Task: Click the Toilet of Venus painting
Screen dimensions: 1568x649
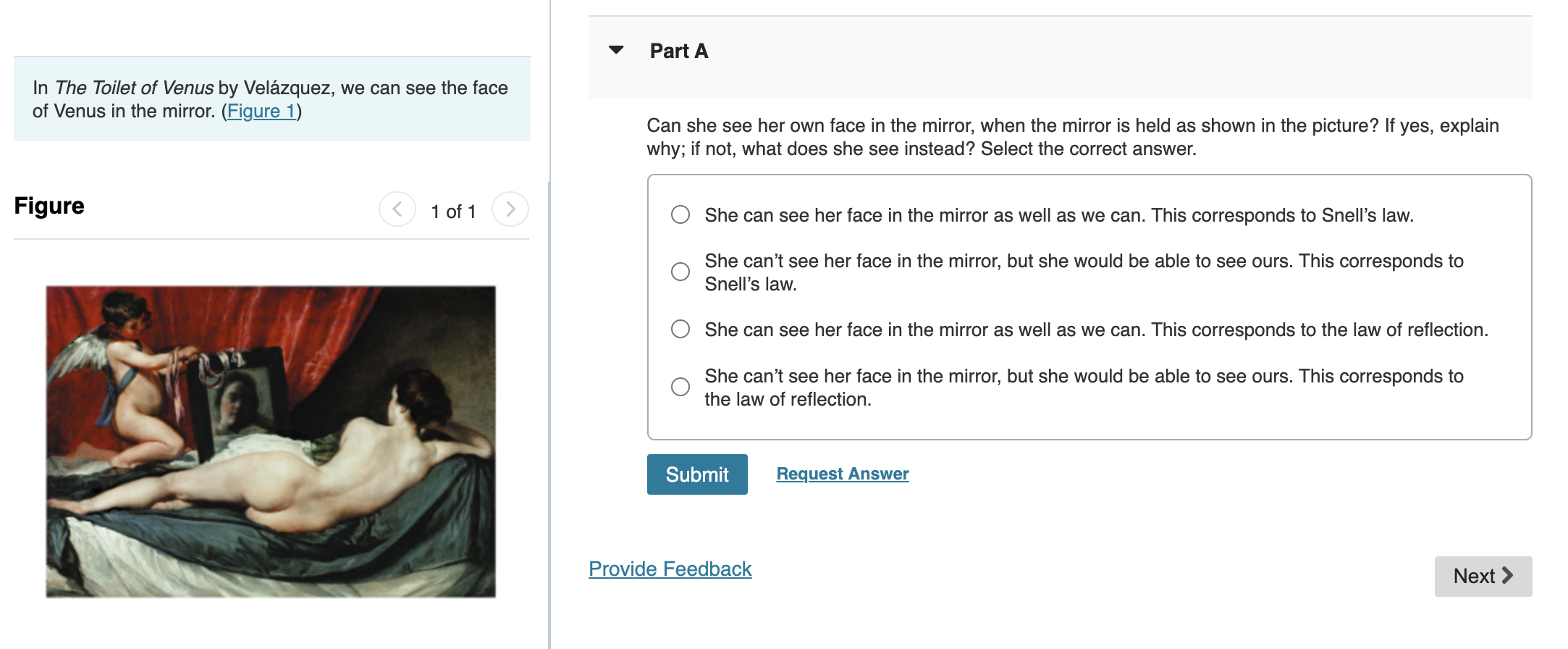Action: coord(271,442)
